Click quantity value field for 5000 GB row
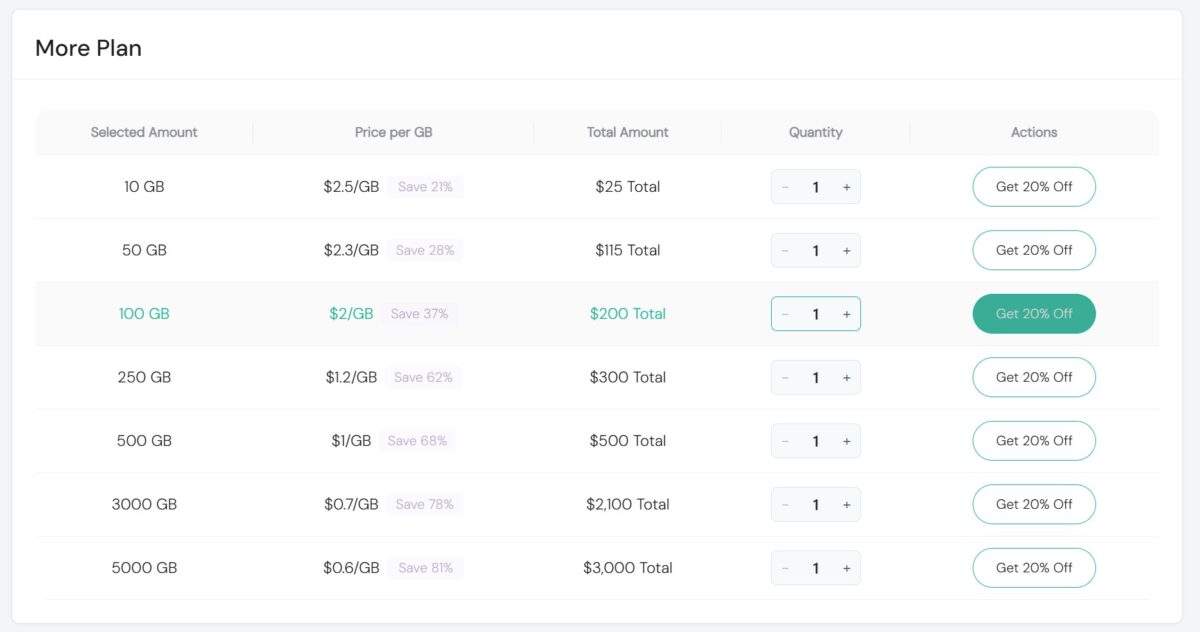This screenshot has height=632, width=1200. point(816,568)
